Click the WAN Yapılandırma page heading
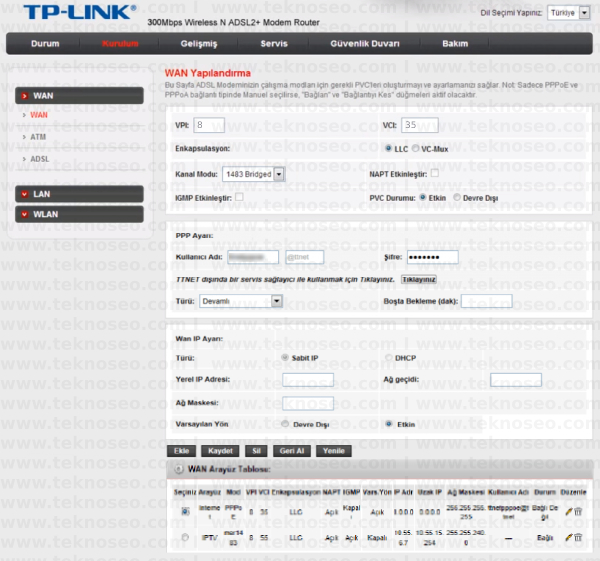This screenshot has height=561, width=600. click(x=208, y=73)
